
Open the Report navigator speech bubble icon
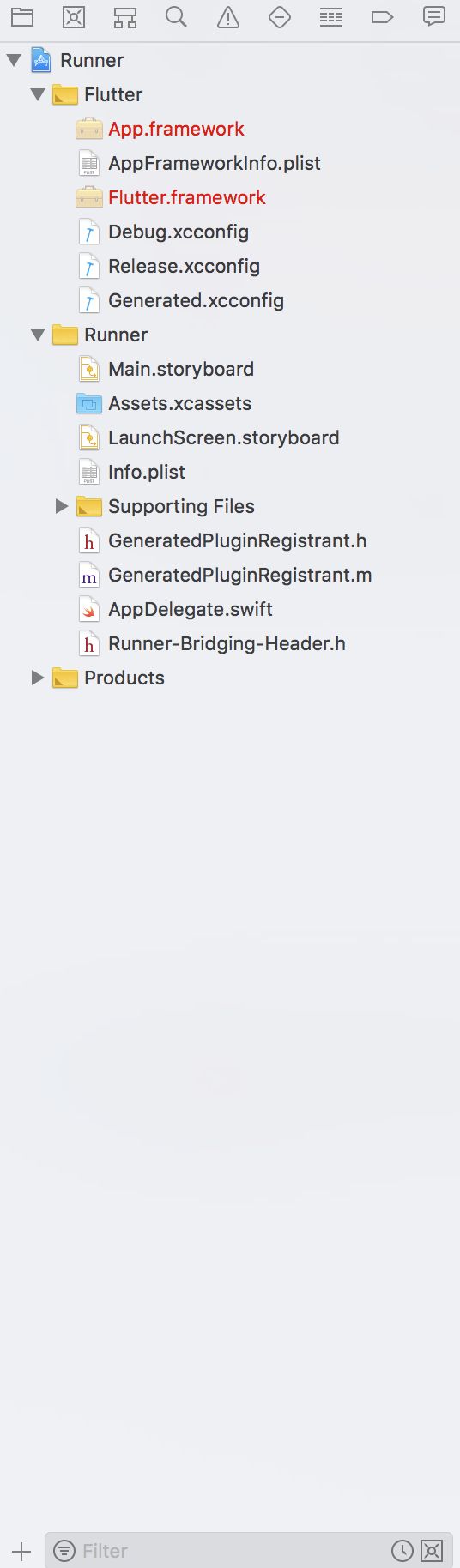point(434,17)
